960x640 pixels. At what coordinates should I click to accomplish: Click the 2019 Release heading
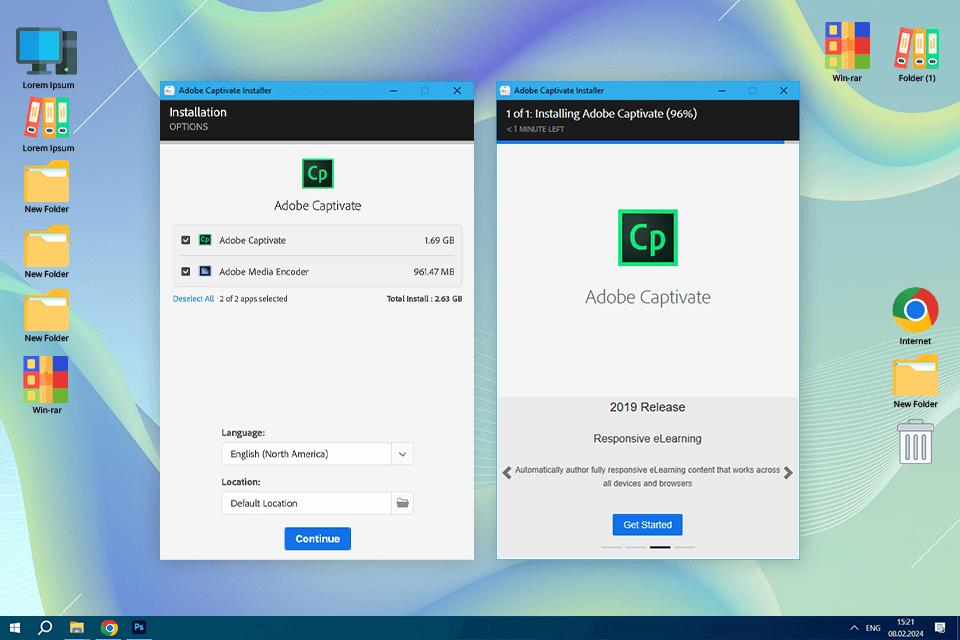[x=647, y=407]
